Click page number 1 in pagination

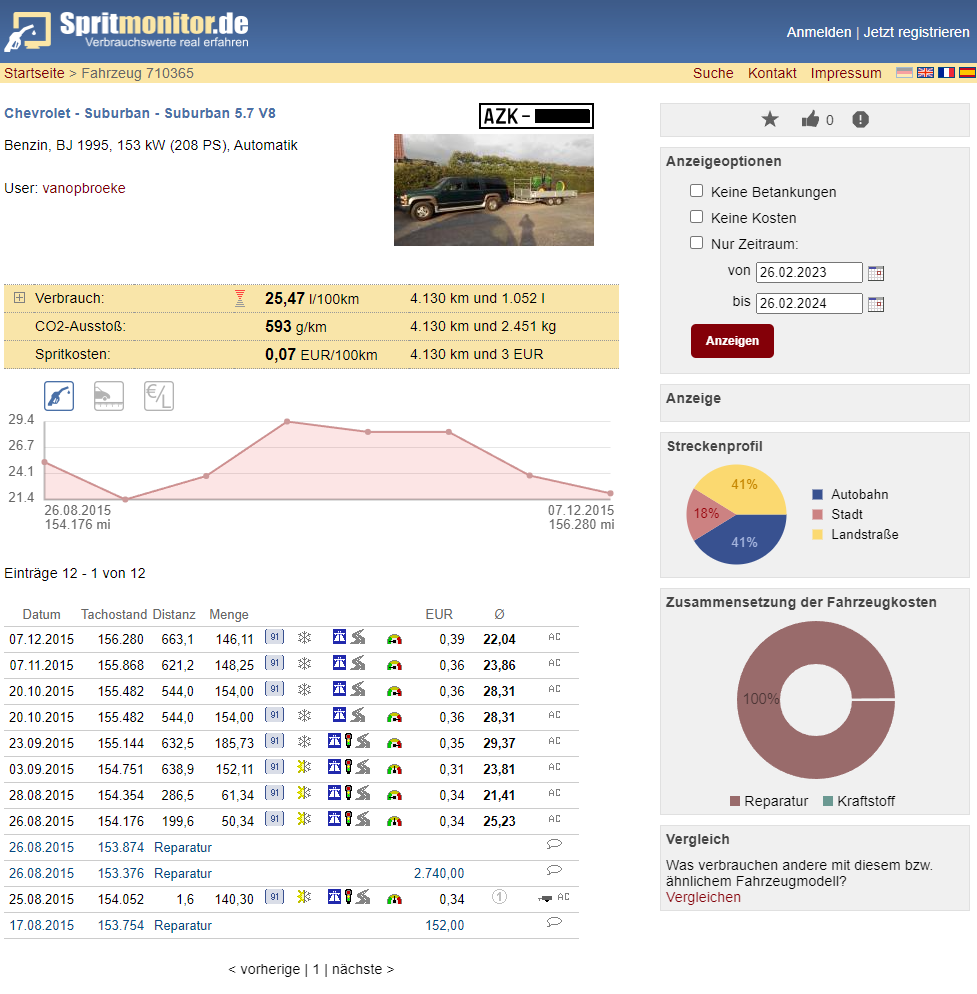(316, 969)
